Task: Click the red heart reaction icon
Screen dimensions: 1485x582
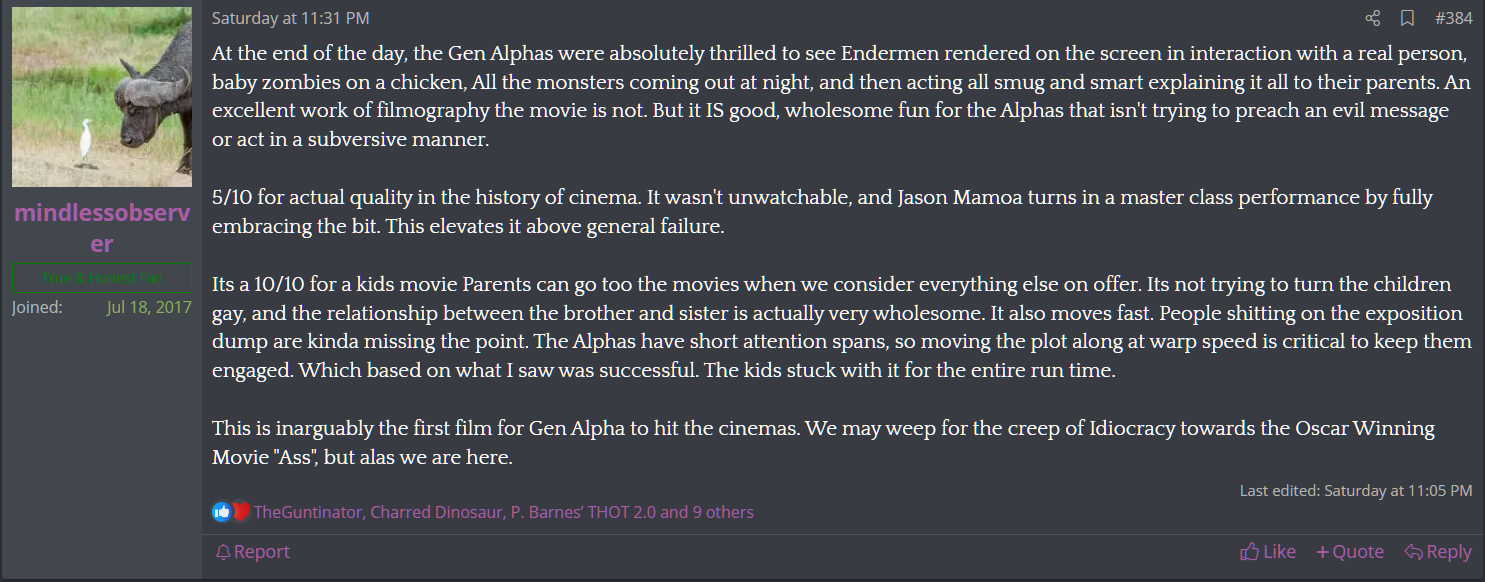Action: coord(240,512)
